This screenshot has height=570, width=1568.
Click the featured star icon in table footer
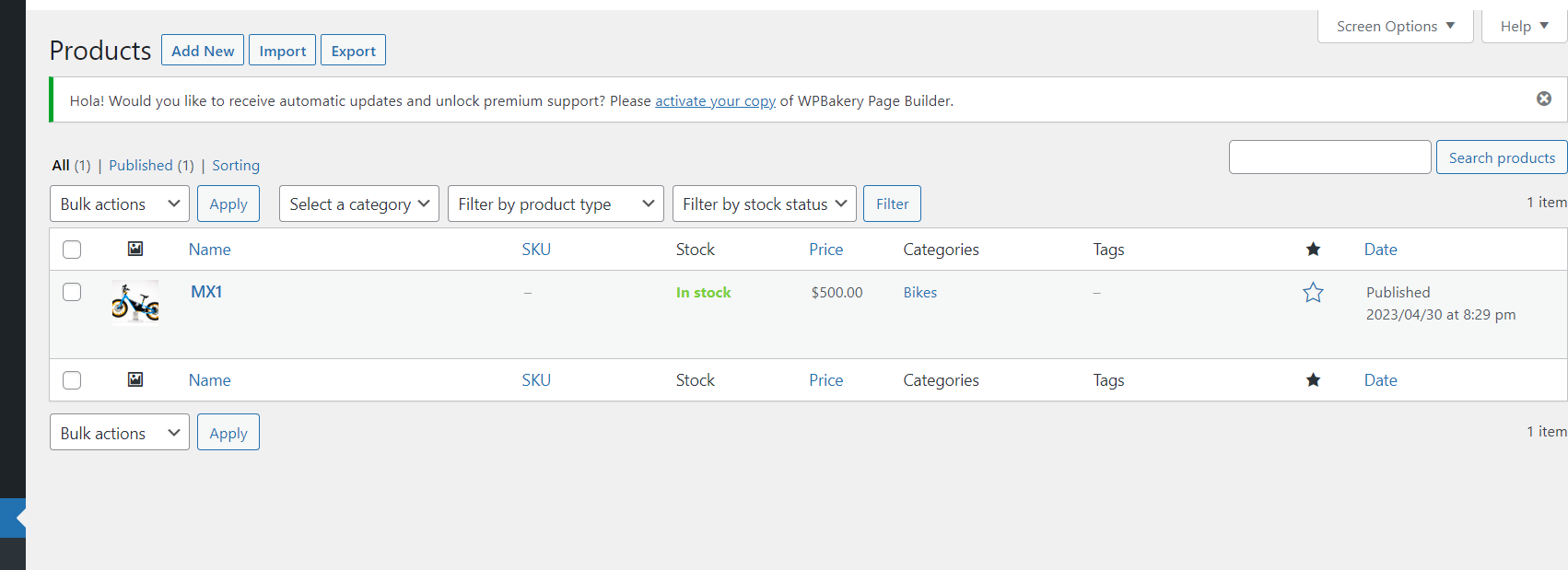tap(1313, 380)
